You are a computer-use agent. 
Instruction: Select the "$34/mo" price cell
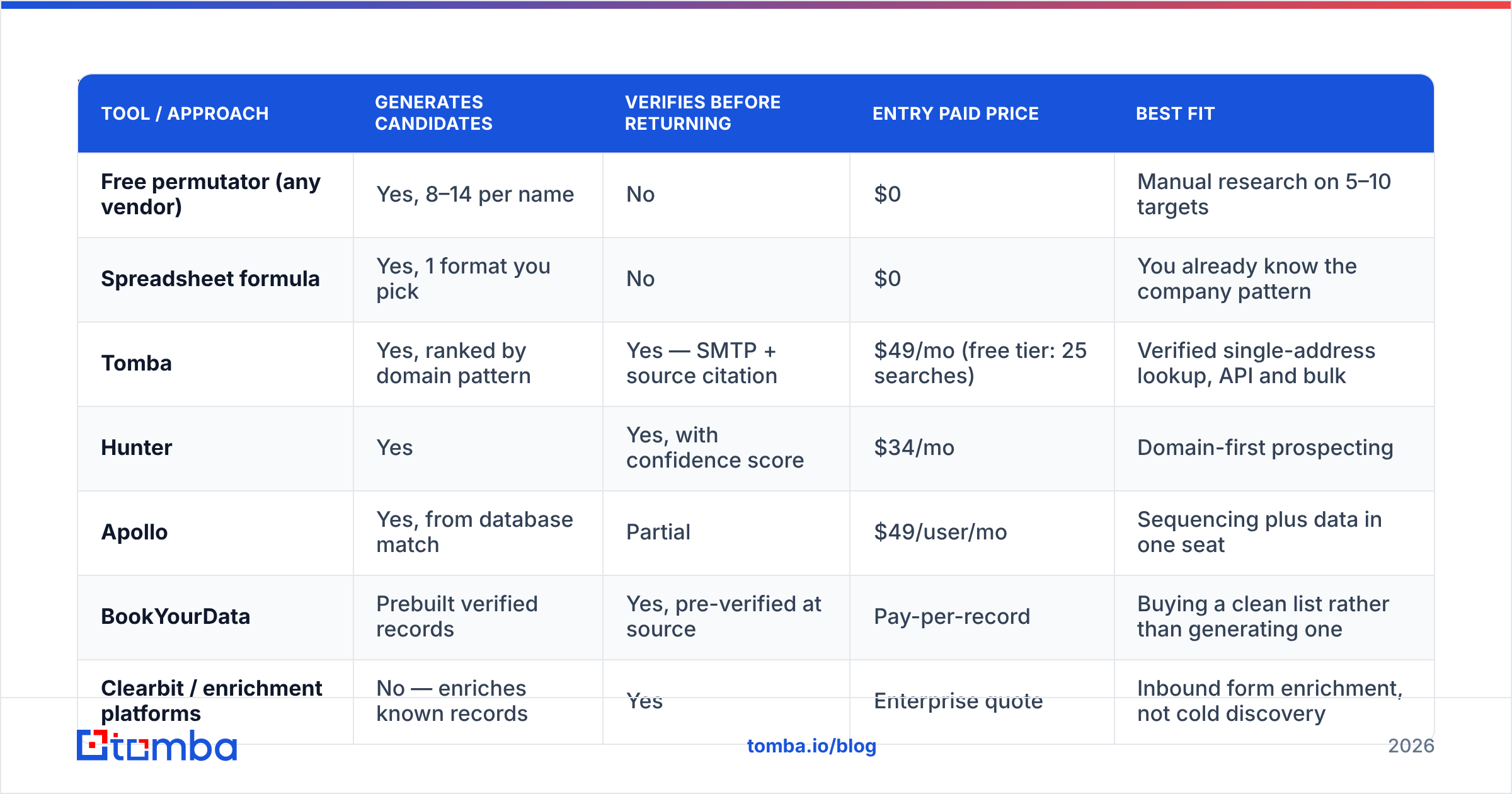(914, 447)
